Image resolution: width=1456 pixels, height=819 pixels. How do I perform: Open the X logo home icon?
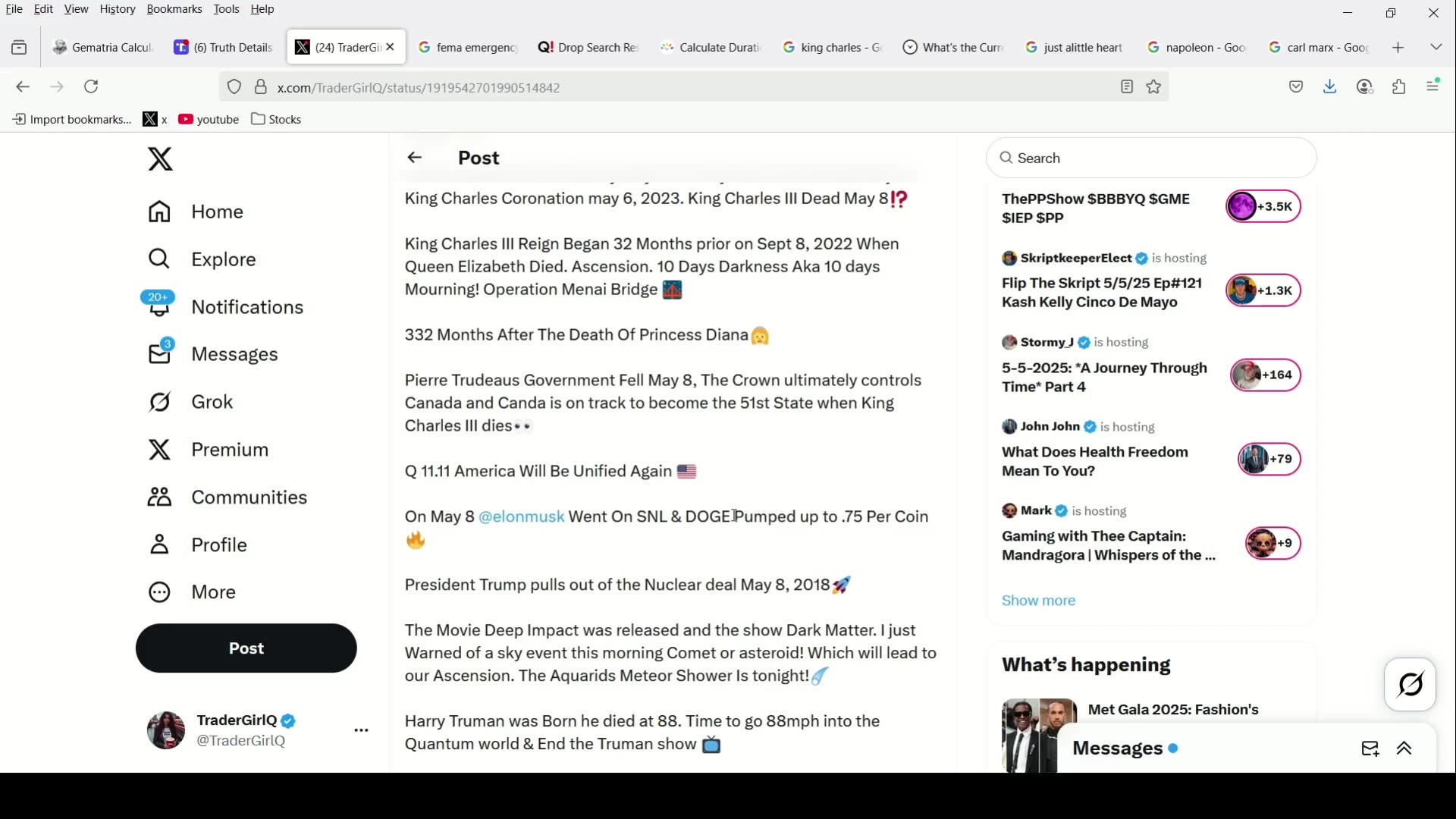161,160
